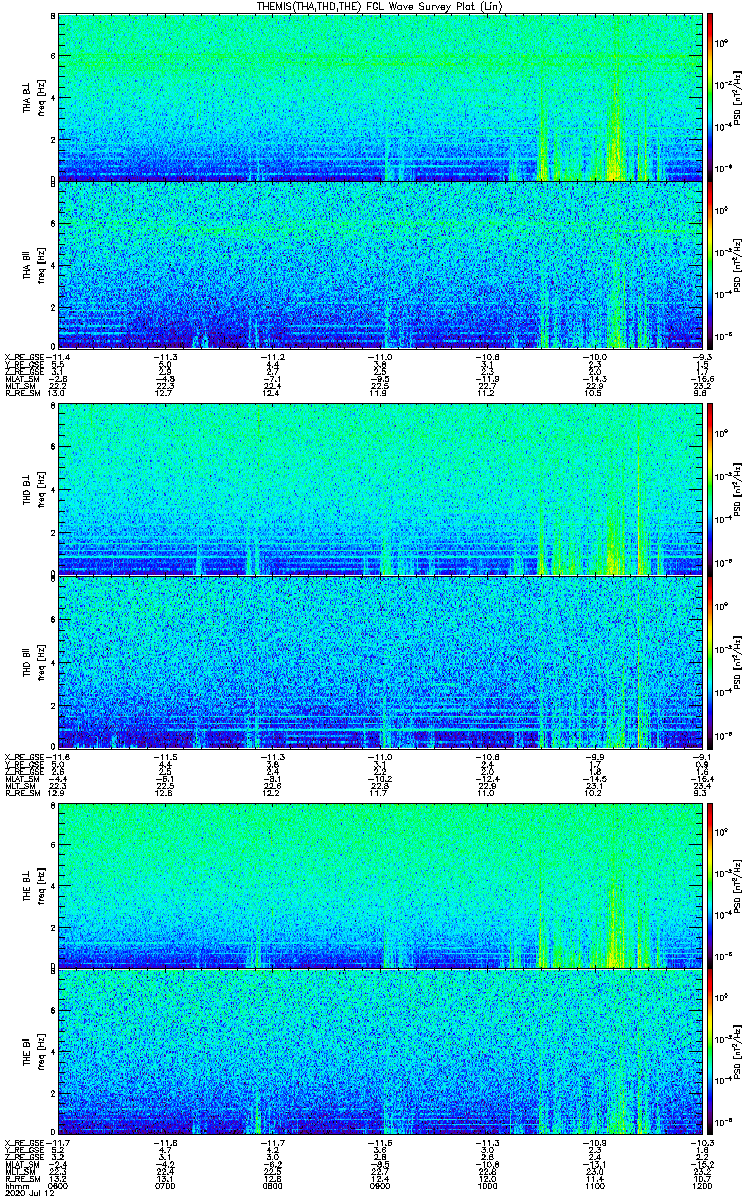The height and width of the screenshot is (1200, 750).
Task: Click the THE B-perp spectrogram panel
Action: tap(382, 885)
